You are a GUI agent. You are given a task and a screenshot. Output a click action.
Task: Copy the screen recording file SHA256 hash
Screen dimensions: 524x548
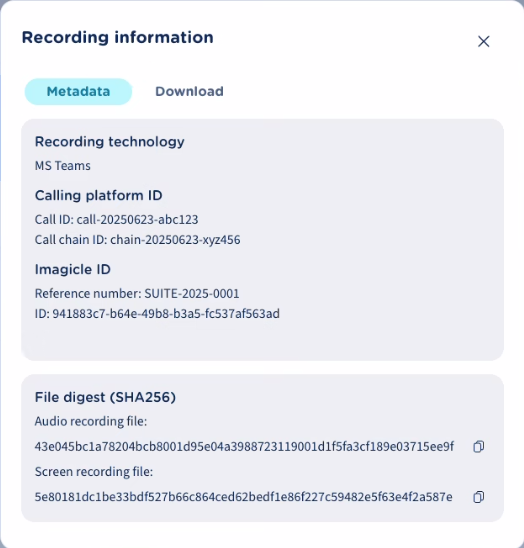(x=479, y=497)
